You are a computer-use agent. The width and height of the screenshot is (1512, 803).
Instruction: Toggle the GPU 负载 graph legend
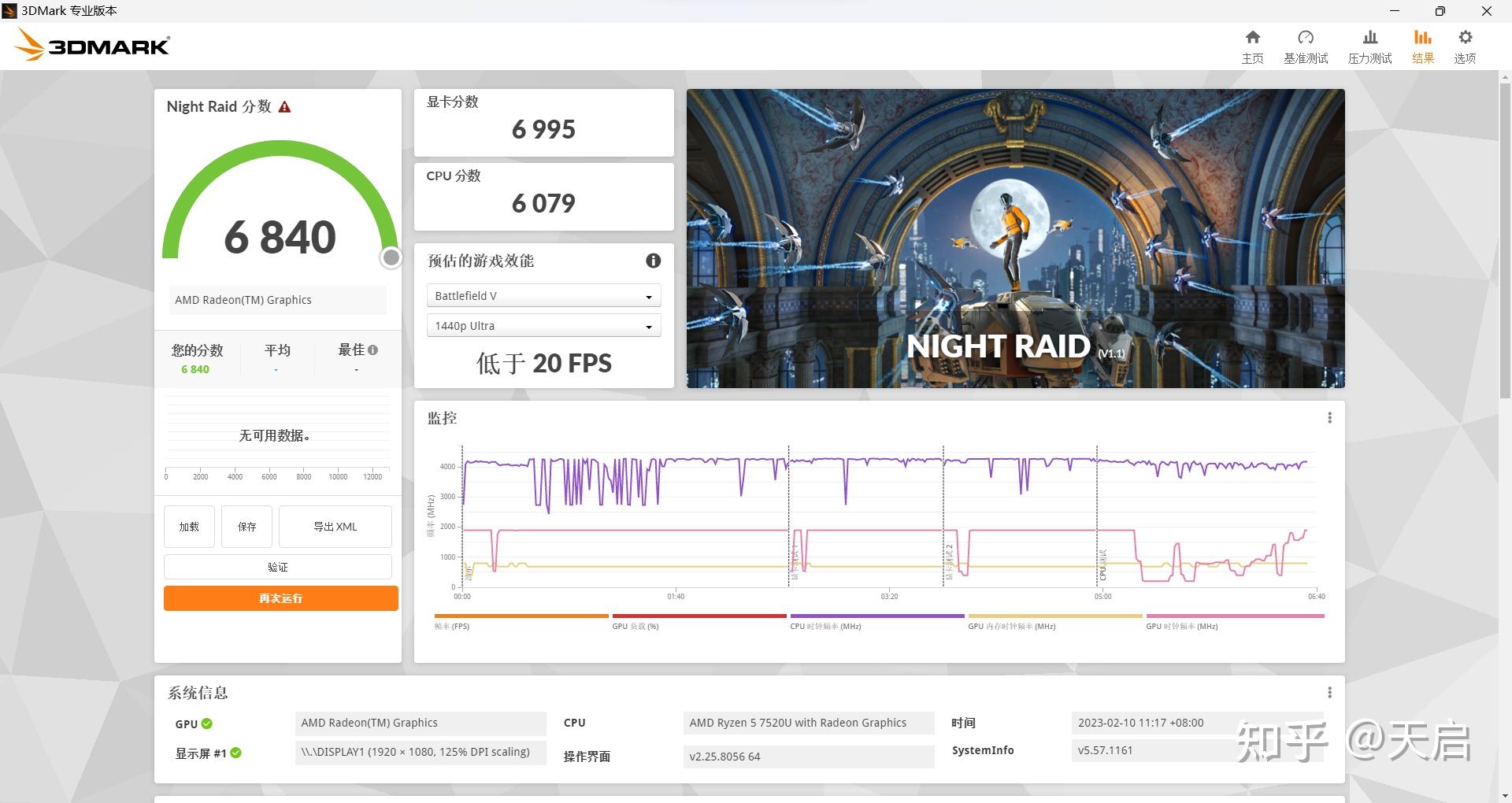(699, 620)
